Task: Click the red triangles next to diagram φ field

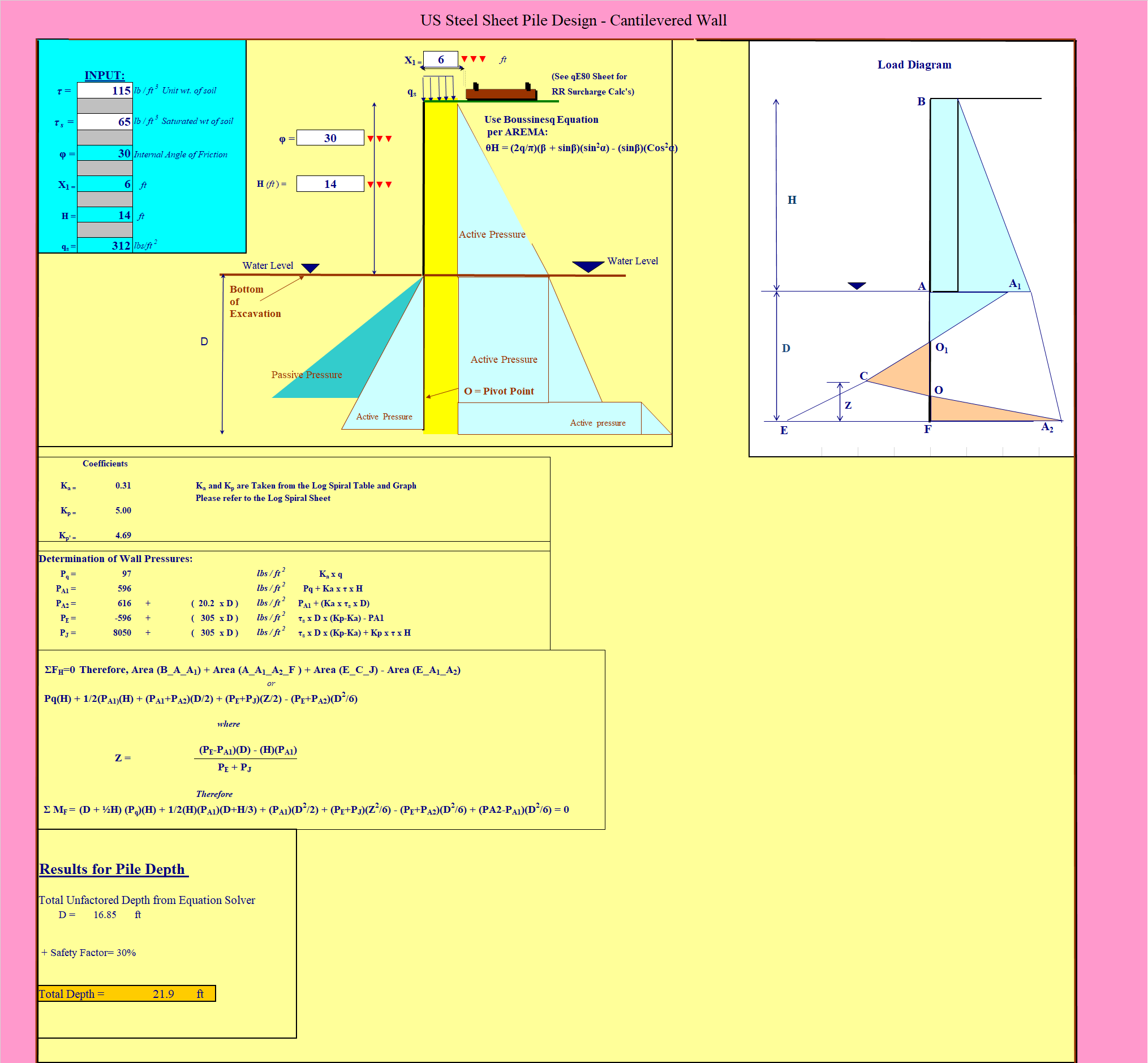Action: tap(380, 139)
